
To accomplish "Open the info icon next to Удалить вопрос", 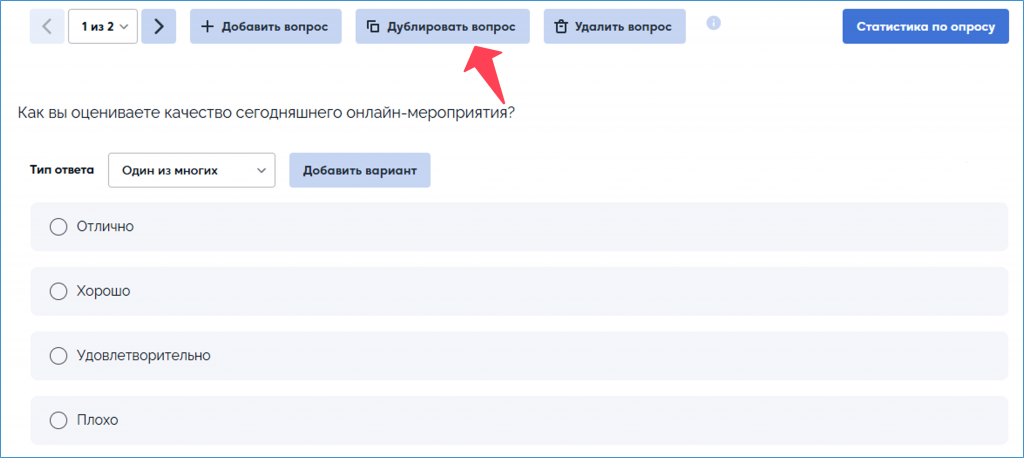I will [713, 23].
